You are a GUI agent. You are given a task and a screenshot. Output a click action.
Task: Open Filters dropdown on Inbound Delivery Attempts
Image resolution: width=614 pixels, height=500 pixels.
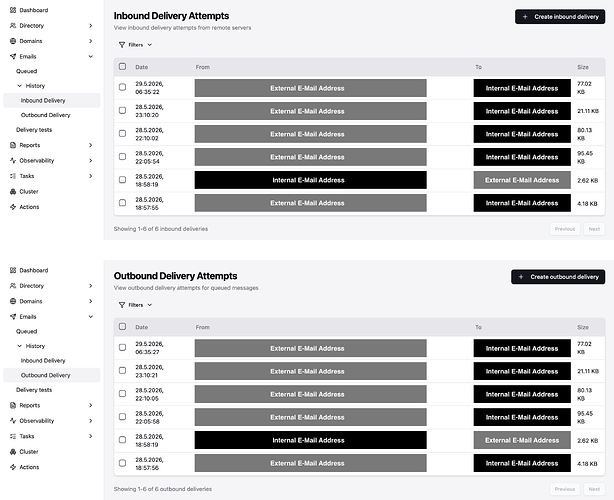135,45
